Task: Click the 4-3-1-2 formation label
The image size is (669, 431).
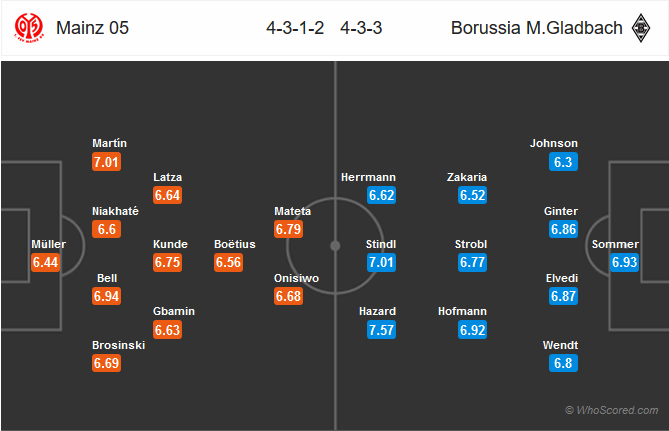Action: [295, 28]
